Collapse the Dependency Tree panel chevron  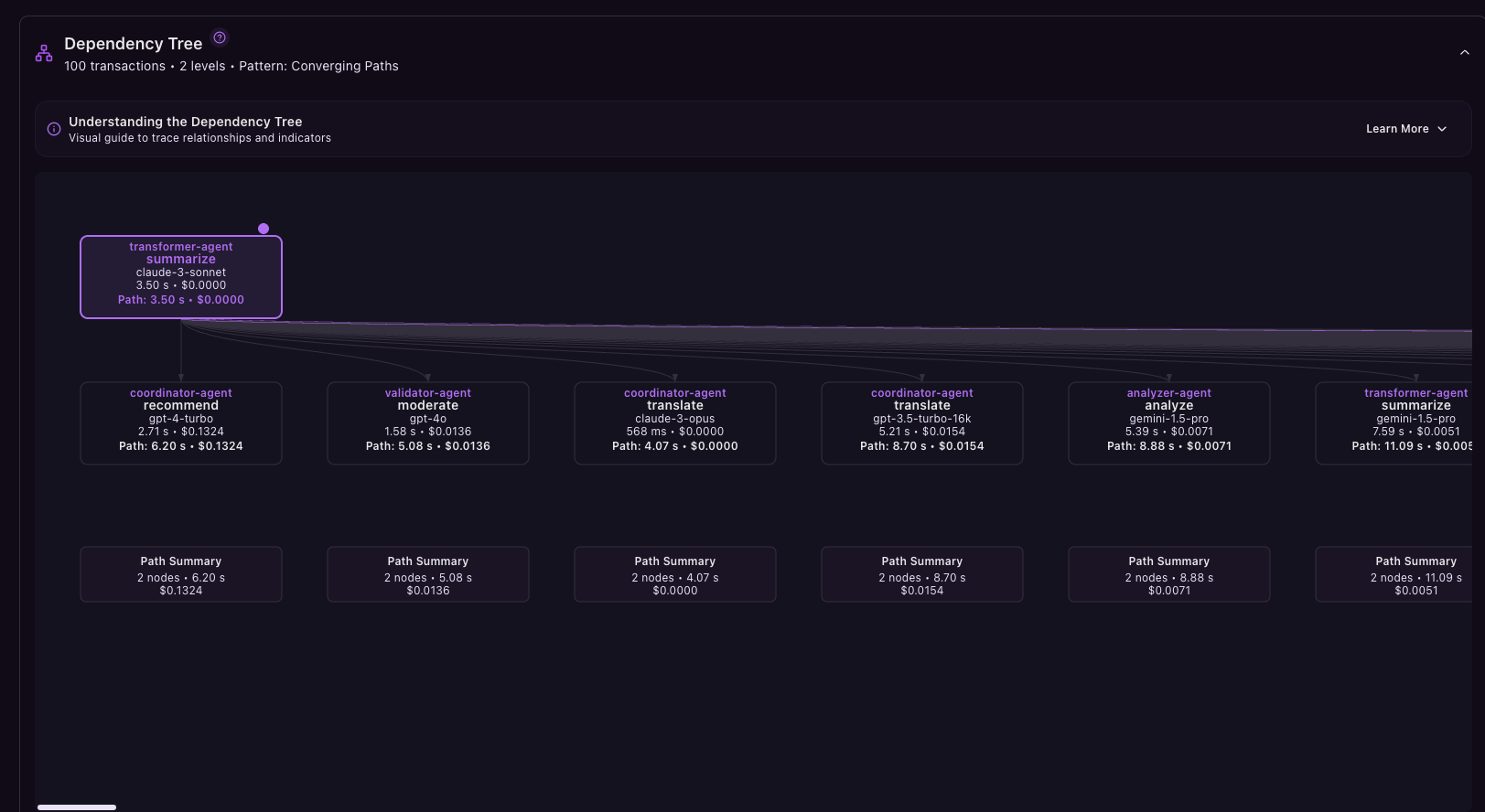click(1464, 53)
